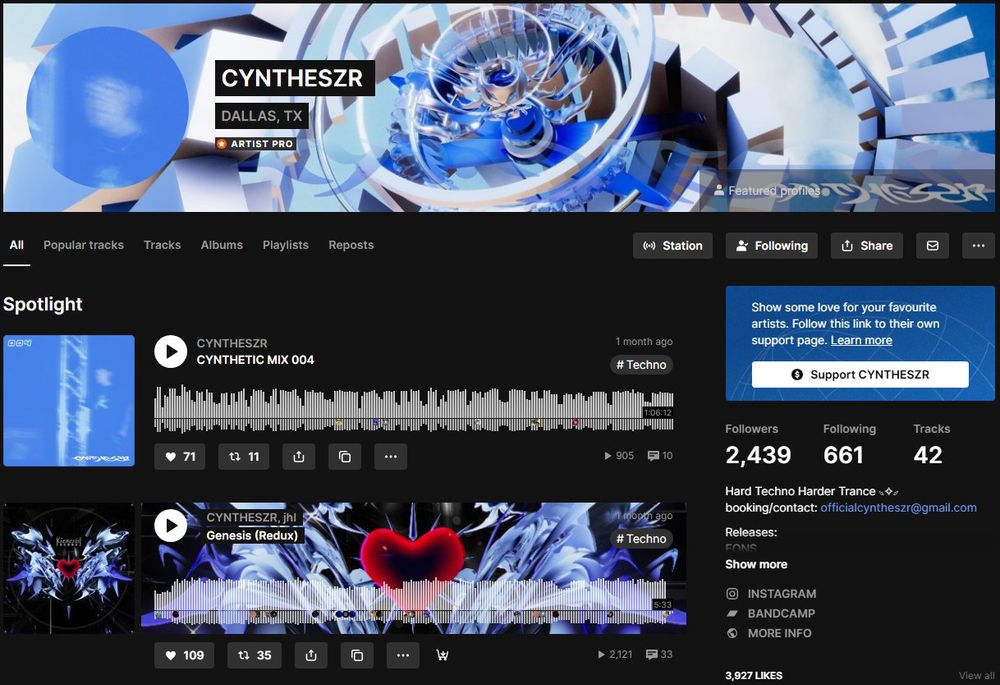Image resolution: width=1000 pixels, height=685 pixels.
Task: Play the Genesis (Redux) track
Action: click(x=171, y=526)
